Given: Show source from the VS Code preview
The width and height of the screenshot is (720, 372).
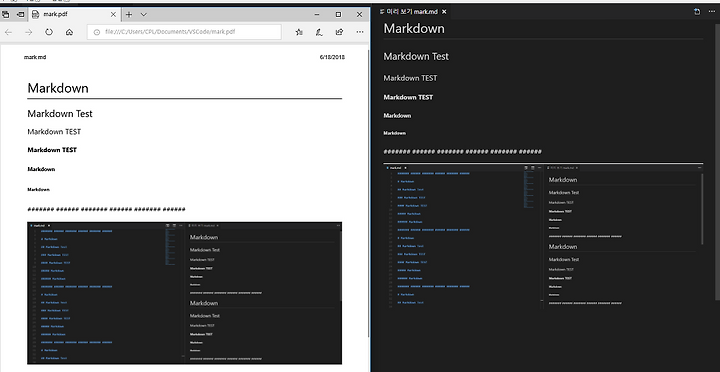Looking at the screenshot, I should point(697,12).
